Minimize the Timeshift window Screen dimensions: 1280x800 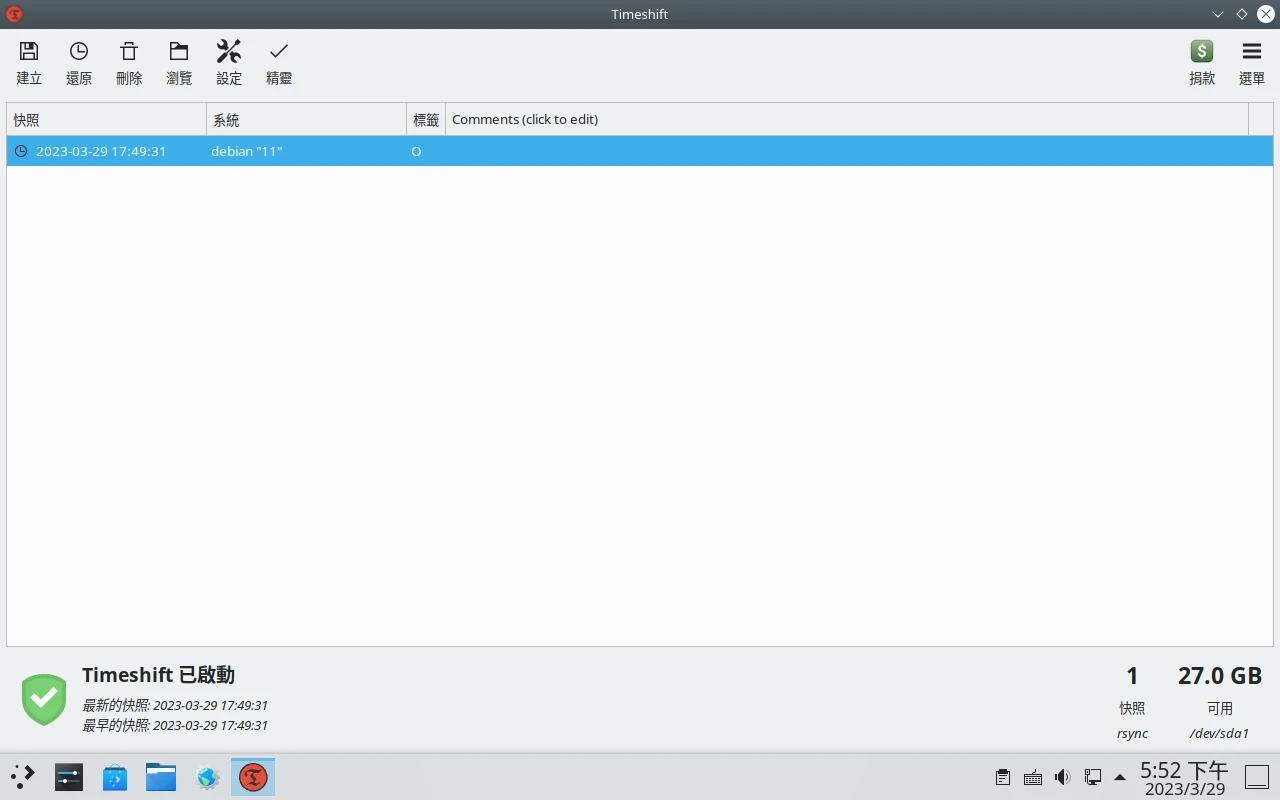[1218, 14]
